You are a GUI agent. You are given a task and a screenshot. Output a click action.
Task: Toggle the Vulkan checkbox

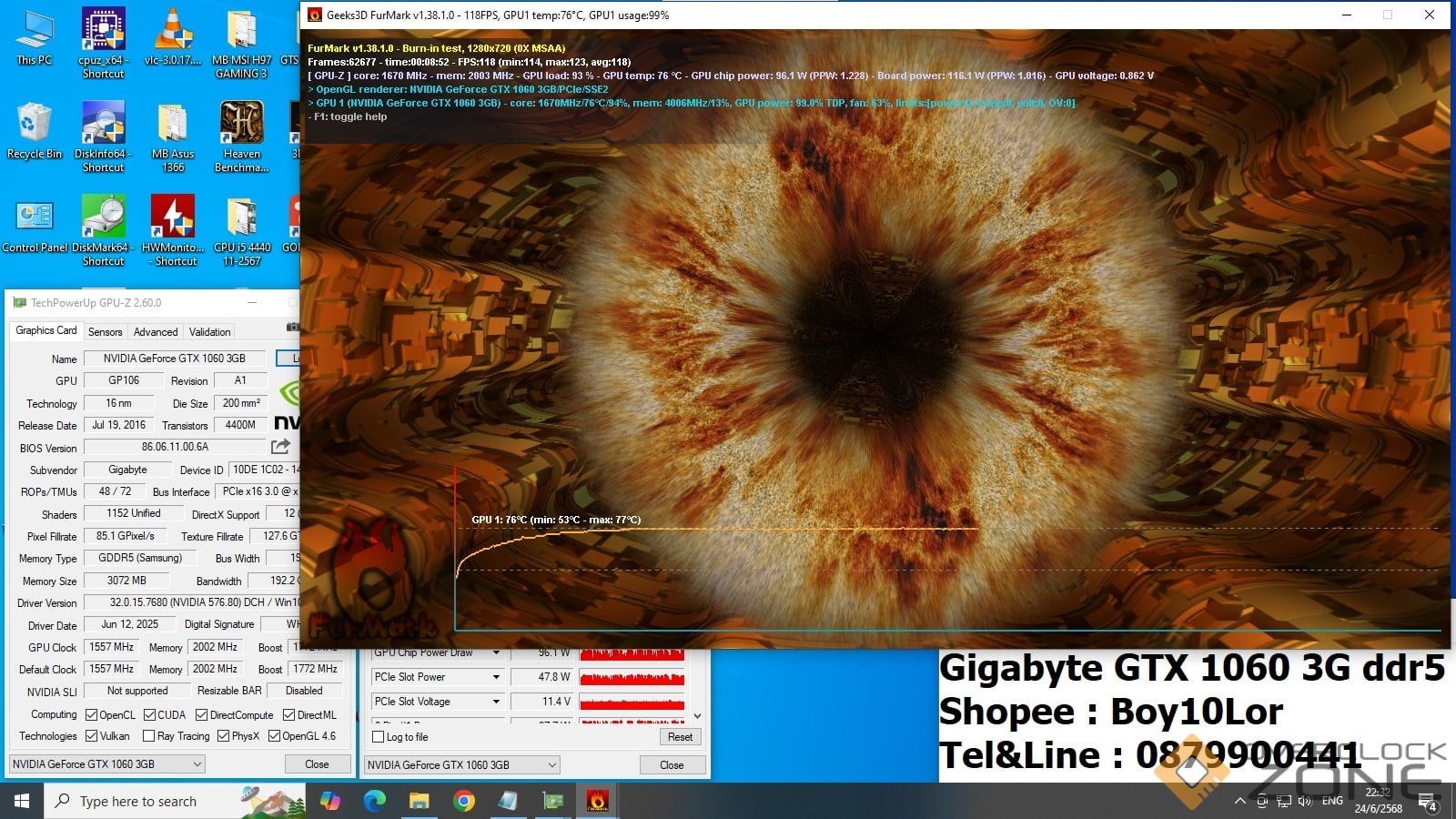tap(91, 736)
